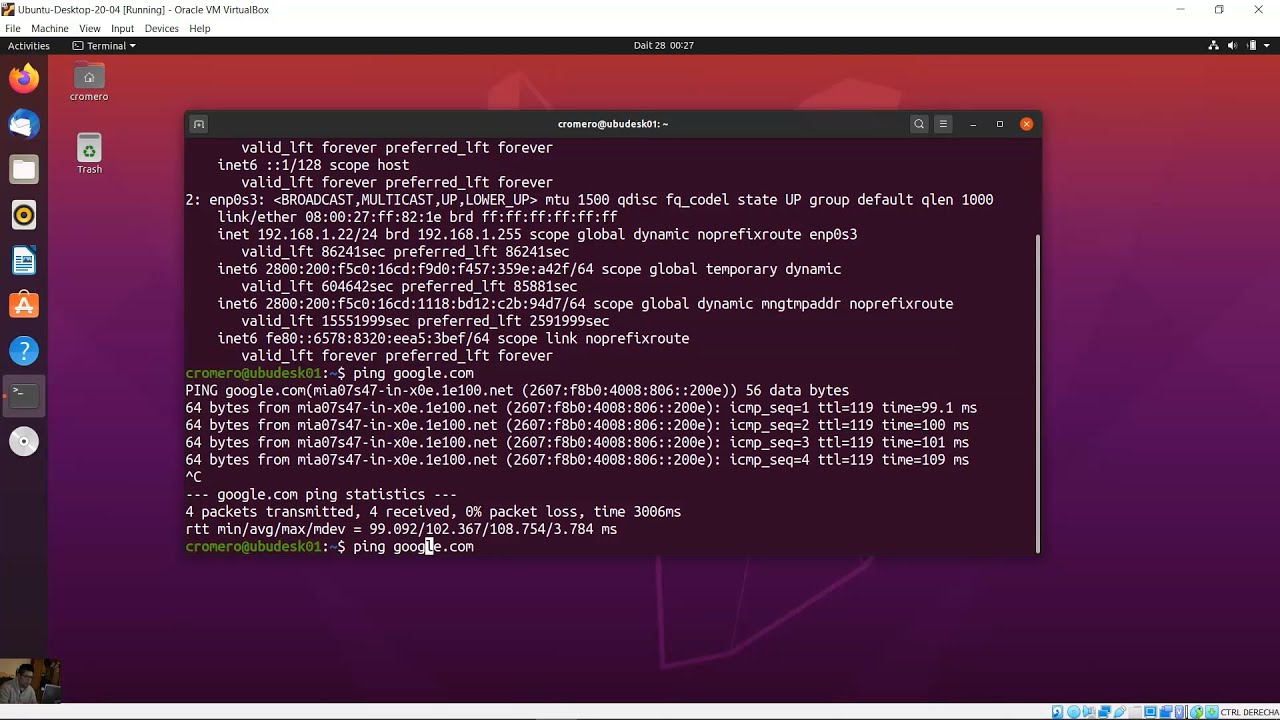Open the VirtualBox Help menu

click(x=200, y=28)
